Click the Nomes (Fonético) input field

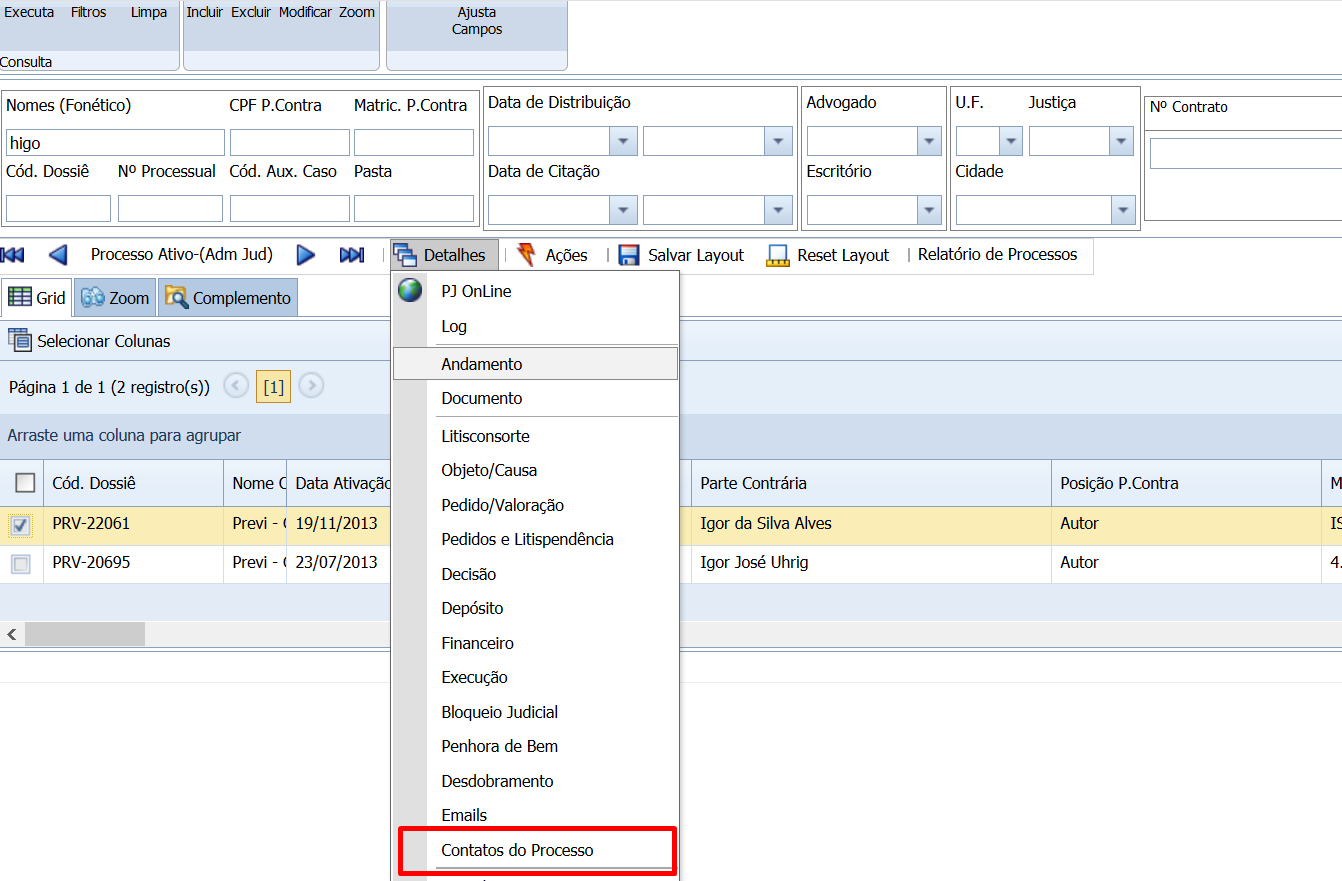115,143
